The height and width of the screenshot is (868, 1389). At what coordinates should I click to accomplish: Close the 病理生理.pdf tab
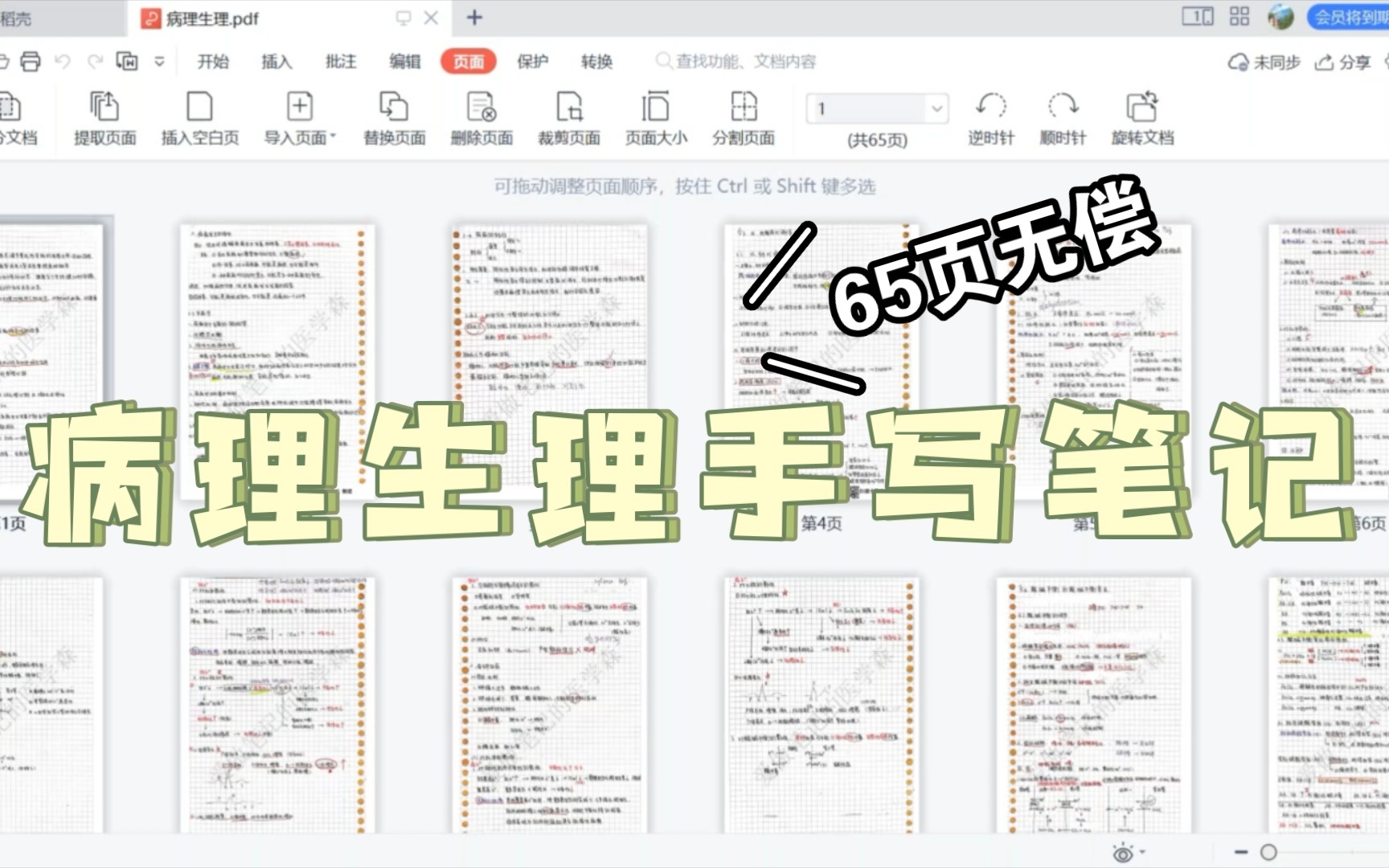(x=431, y=18)
